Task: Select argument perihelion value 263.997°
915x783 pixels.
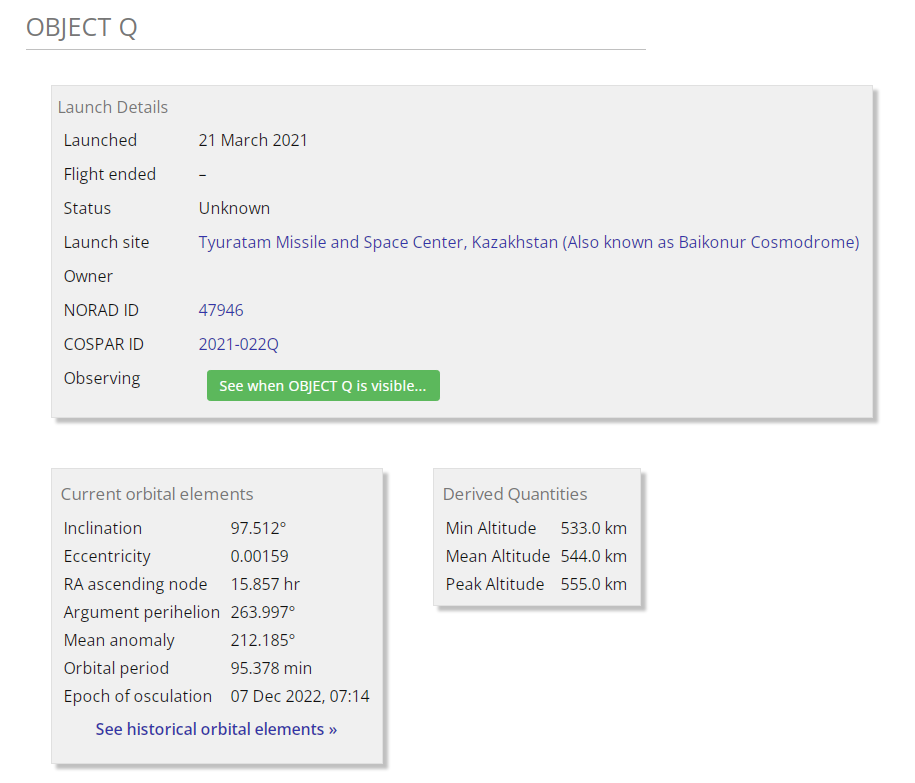Action: click(263, 612)
